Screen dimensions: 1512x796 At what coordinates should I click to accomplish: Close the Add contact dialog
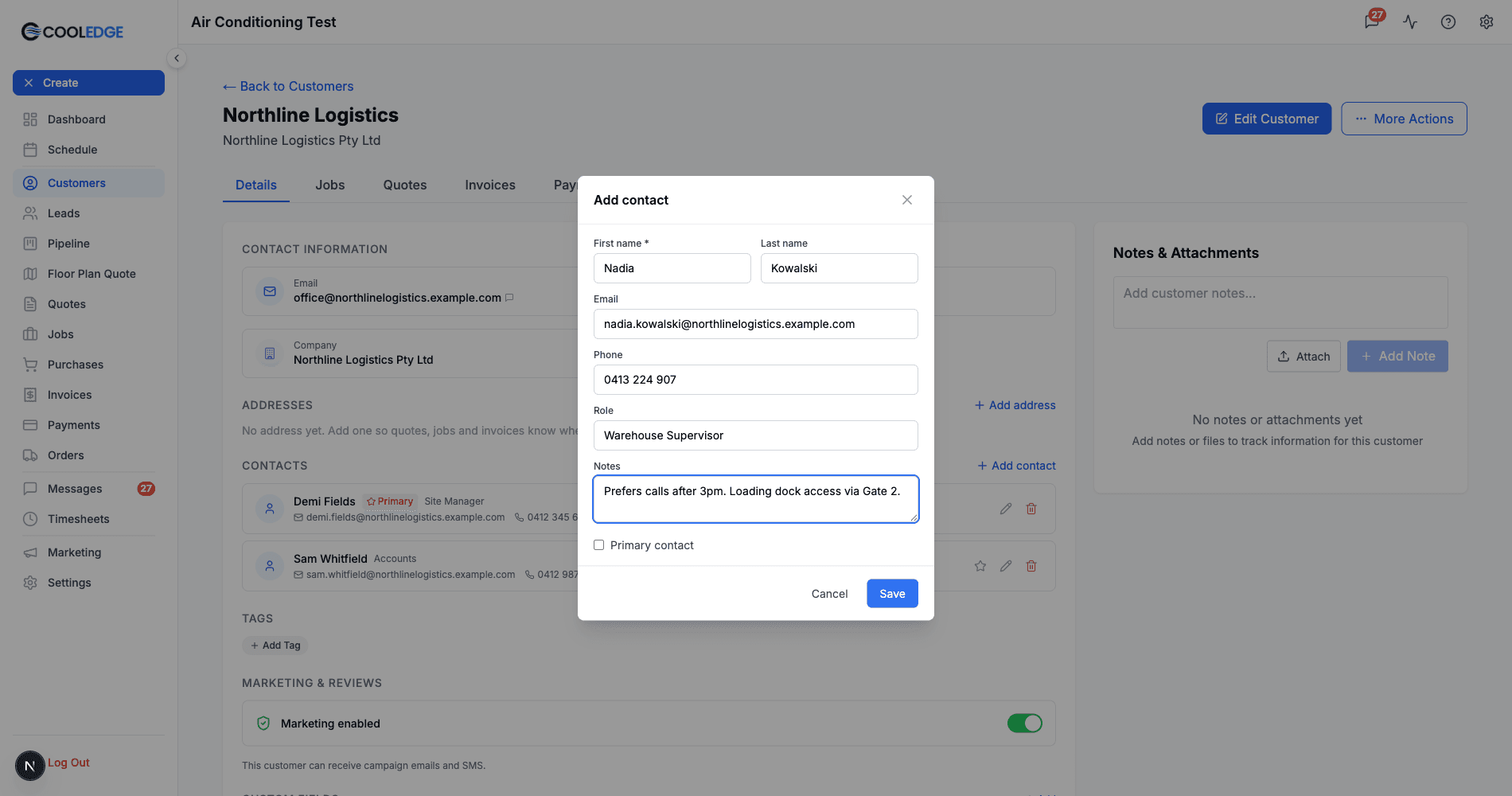click(907, 200)
